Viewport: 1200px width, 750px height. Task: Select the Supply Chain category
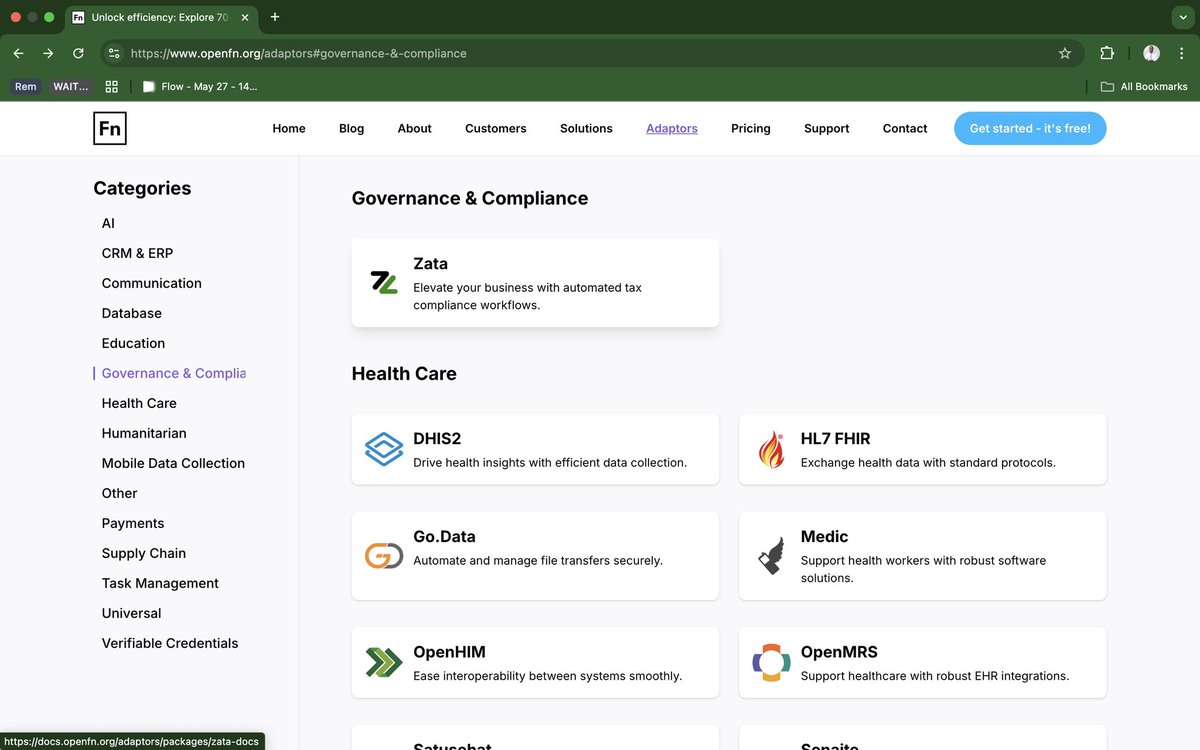tap(144, 553)
